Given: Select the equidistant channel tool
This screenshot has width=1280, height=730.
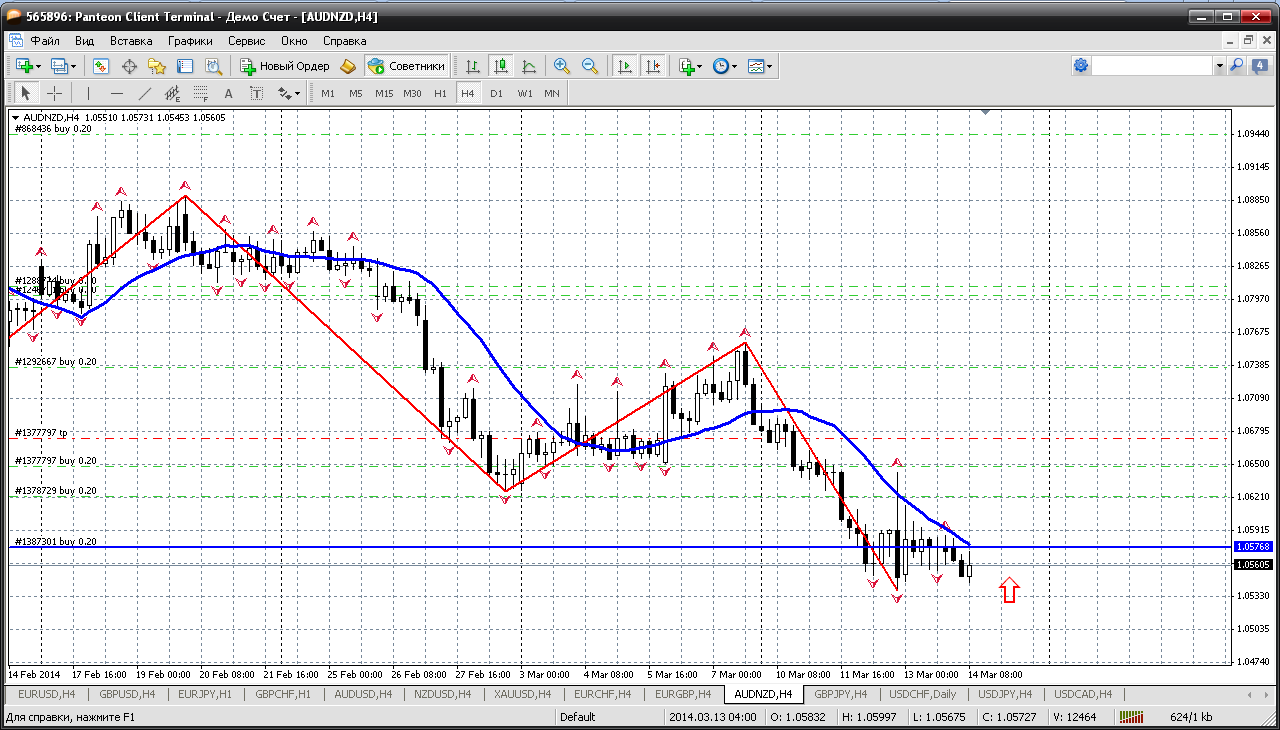Looking at the screenshot, I should [x=172, y=93].
